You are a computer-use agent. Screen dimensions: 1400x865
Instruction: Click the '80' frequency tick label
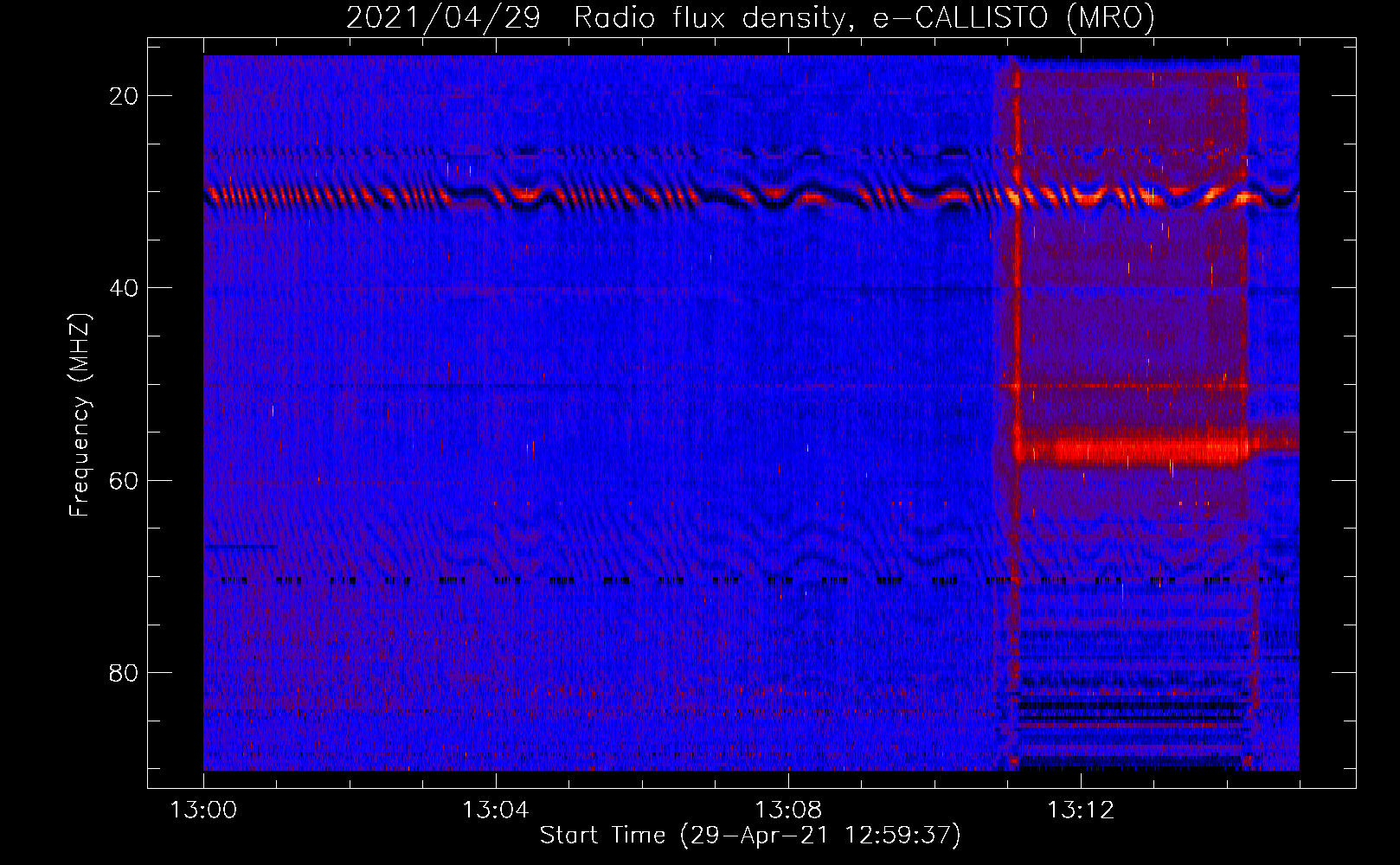point(124,672)
